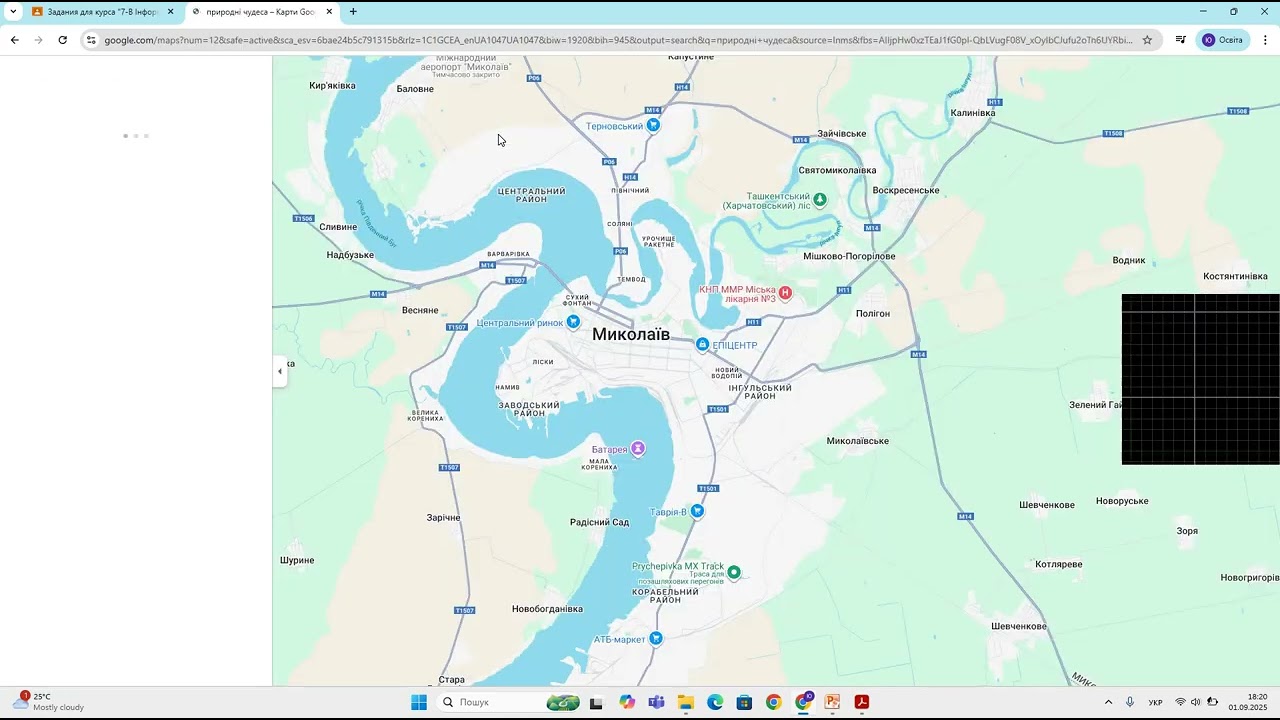Open Adobe Acrobat from the taskbar
Image resolution: width=1280 pixels, height=720 pixels.
click(862, 702)
